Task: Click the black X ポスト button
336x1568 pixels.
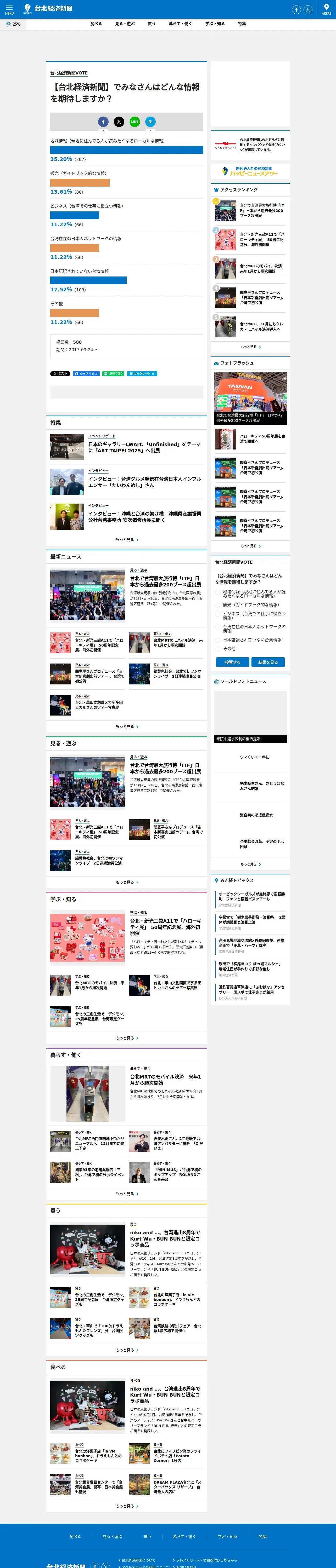Action: point(60,374)
